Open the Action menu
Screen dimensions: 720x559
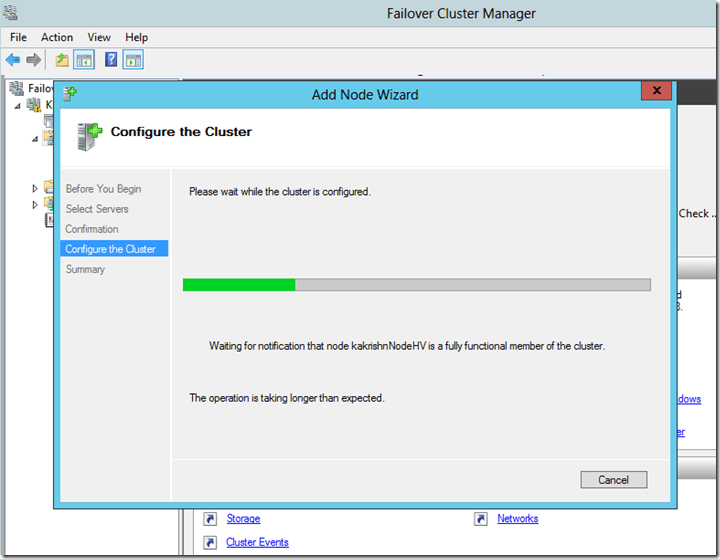[57, 37]
